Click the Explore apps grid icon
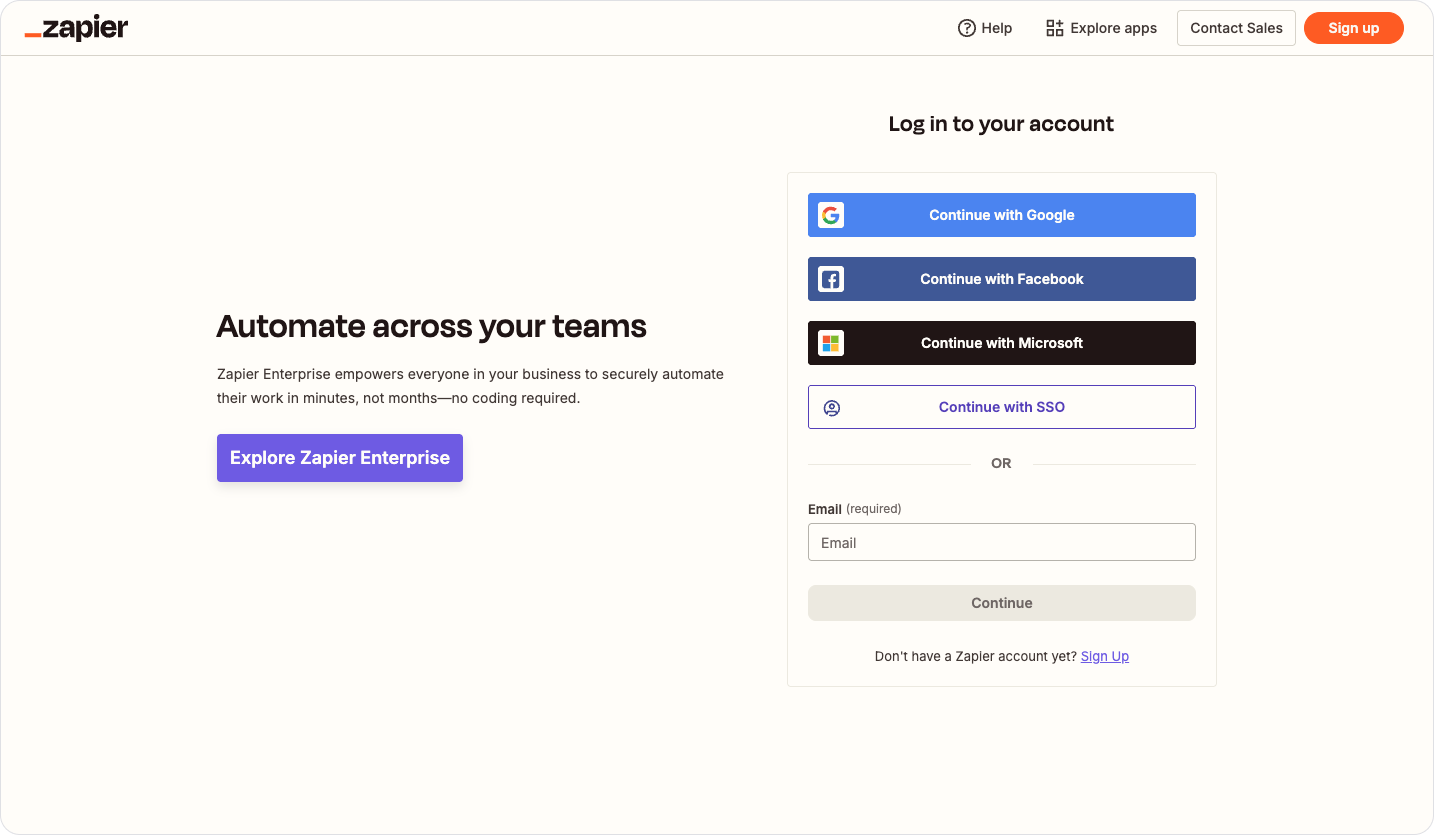Image resolution: width=1434 pixels, height=835 pixels. click(x=1054, y=28)
